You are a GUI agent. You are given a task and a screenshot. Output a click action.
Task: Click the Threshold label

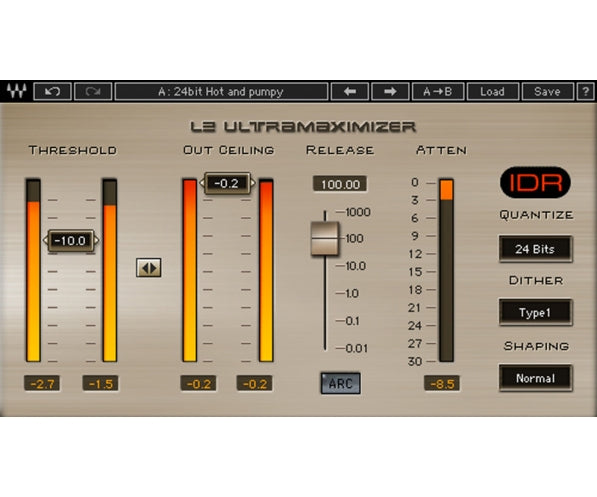pyautogui.click(x=73, y=150)
